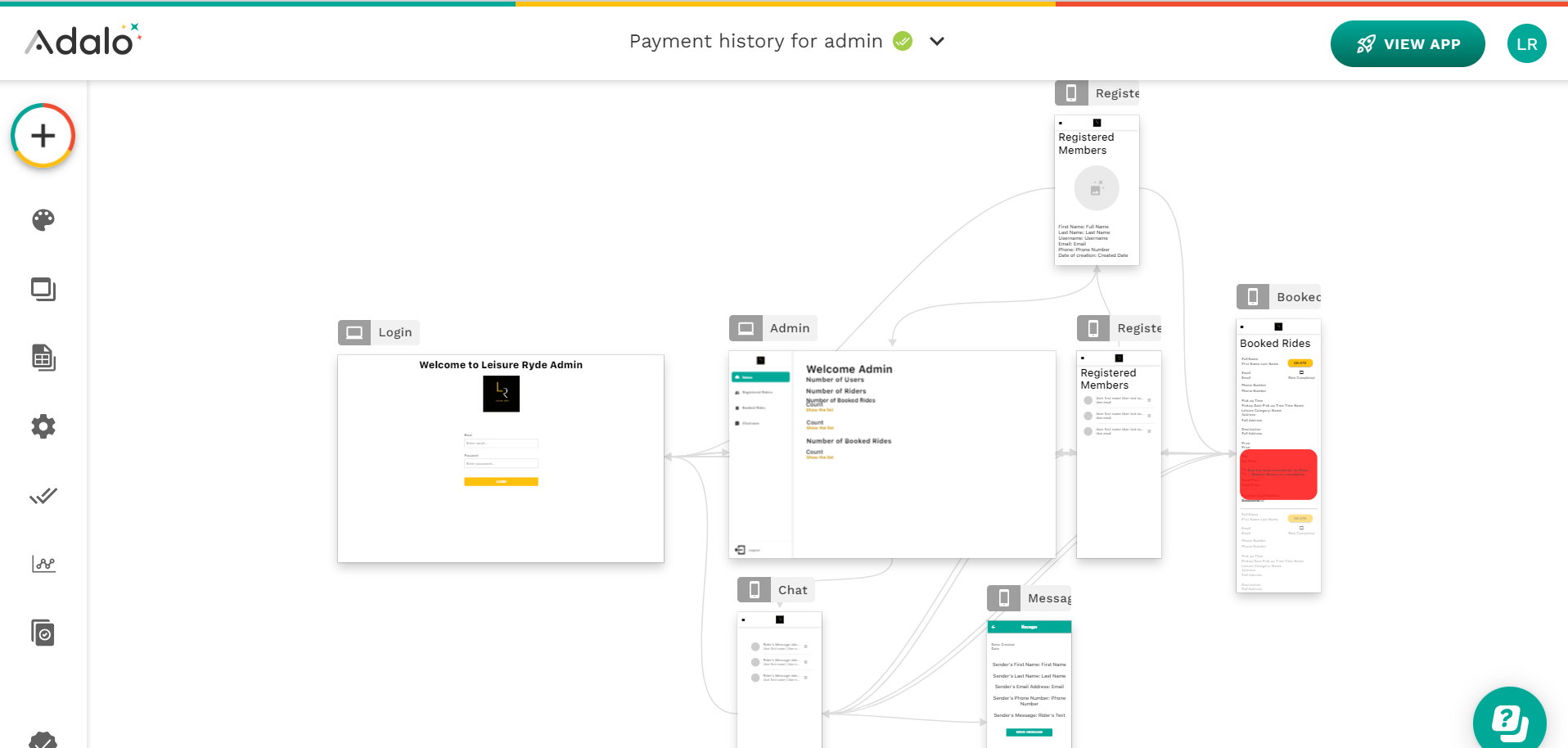Select the Chat screen label

coord(792,590)
